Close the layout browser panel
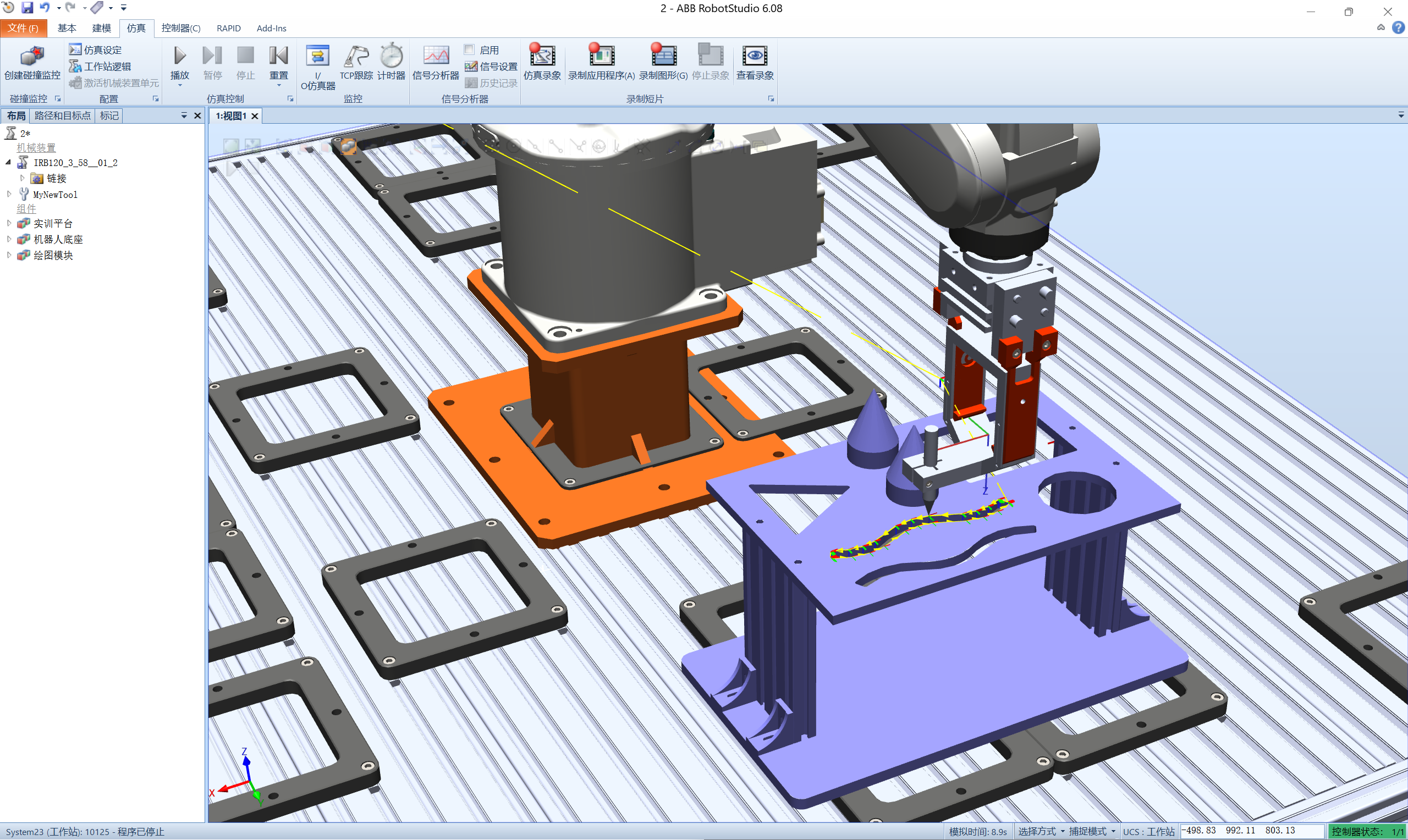 [197, 115]
